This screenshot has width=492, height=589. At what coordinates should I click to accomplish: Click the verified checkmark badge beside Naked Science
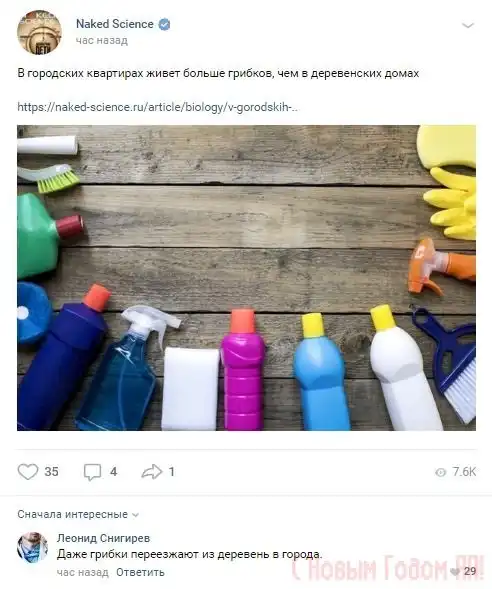coord(165,24)
